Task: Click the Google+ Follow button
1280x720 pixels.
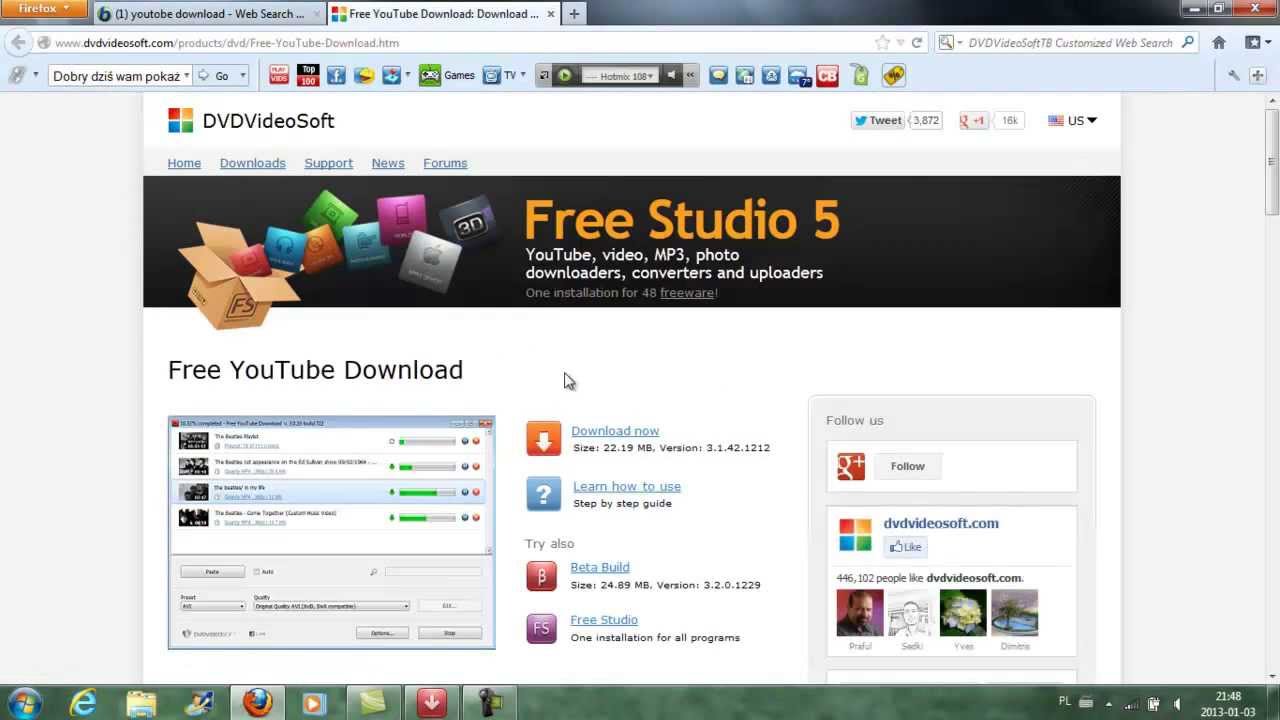Action: [x=907, y=466]
